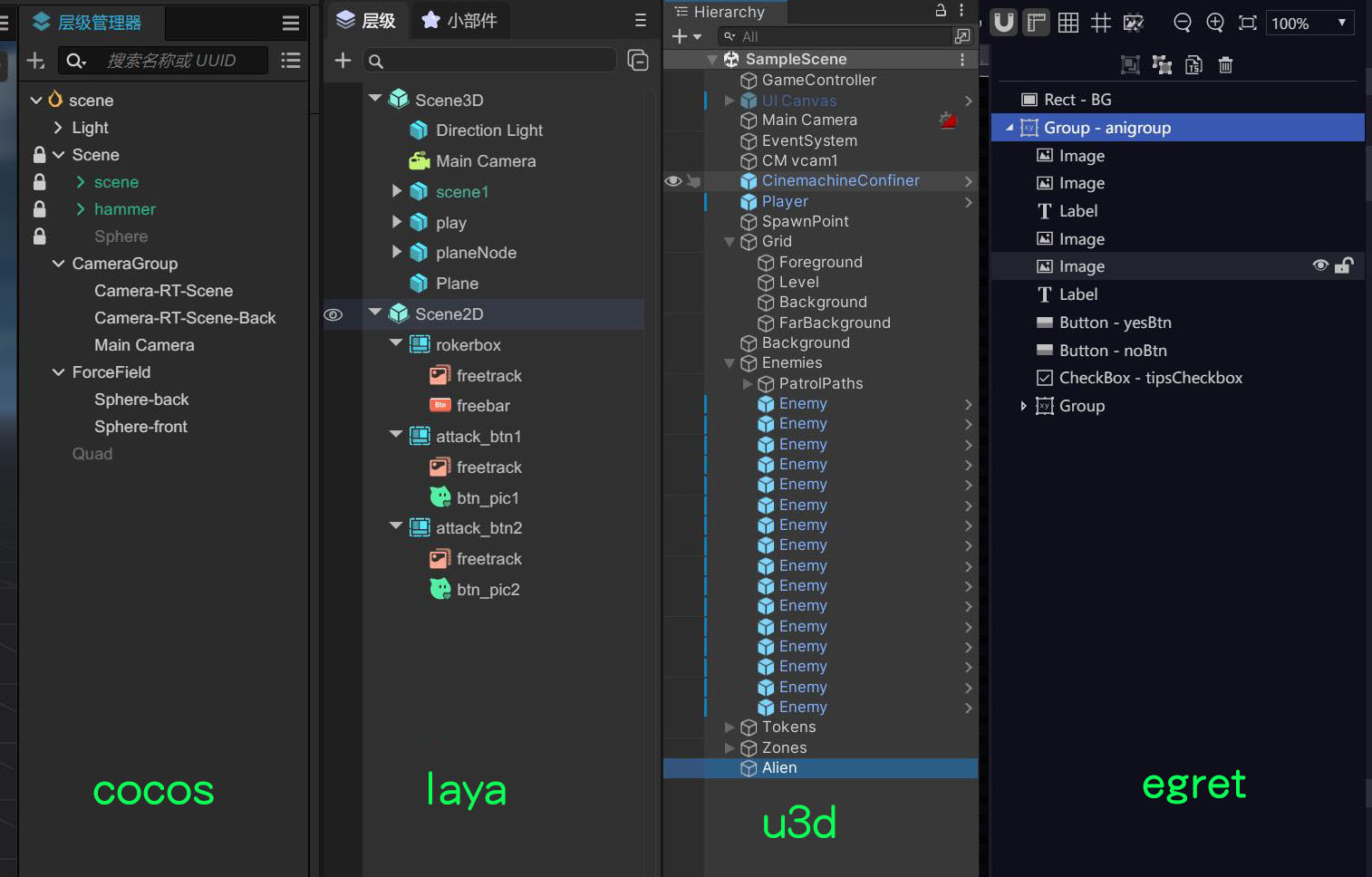Zoom in with the Egret magnifier plus icon
This screenshot has height=877, width=1372.
click(x=1215, y=23)
